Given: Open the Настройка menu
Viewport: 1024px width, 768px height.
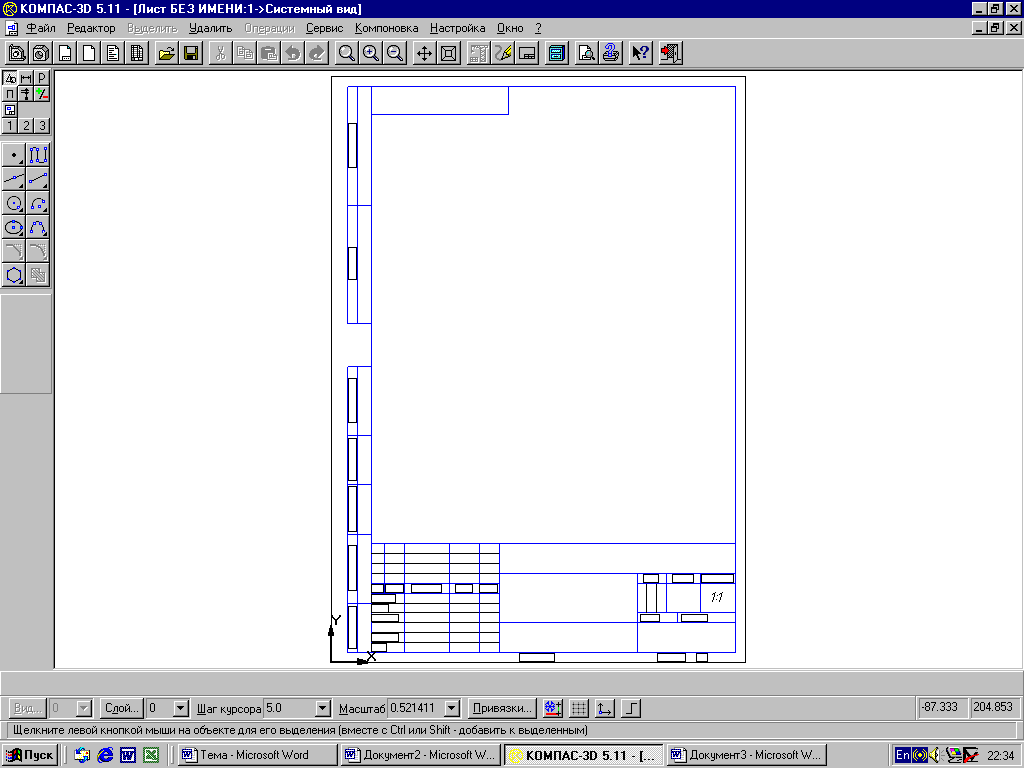Looking at the screenshot, I should (x=457, y=28).
